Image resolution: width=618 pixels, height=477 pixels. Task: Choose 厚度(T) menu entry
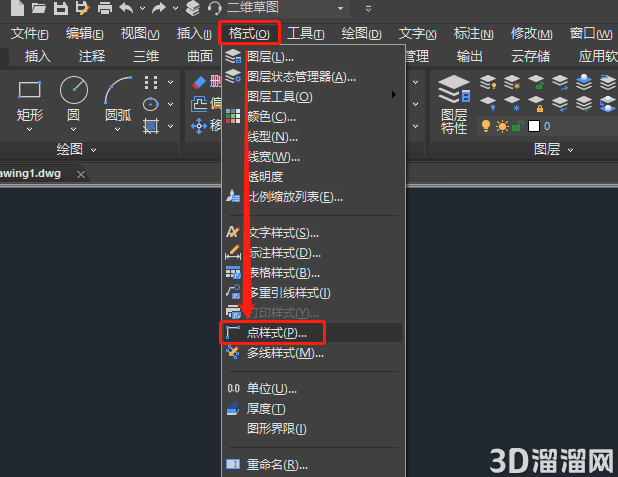(x=313, y=409)
